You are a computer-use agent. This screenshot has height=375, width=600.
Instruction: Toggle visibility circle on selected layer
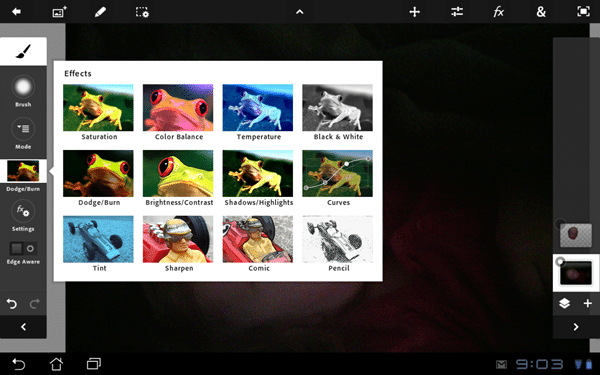[560, 262]
